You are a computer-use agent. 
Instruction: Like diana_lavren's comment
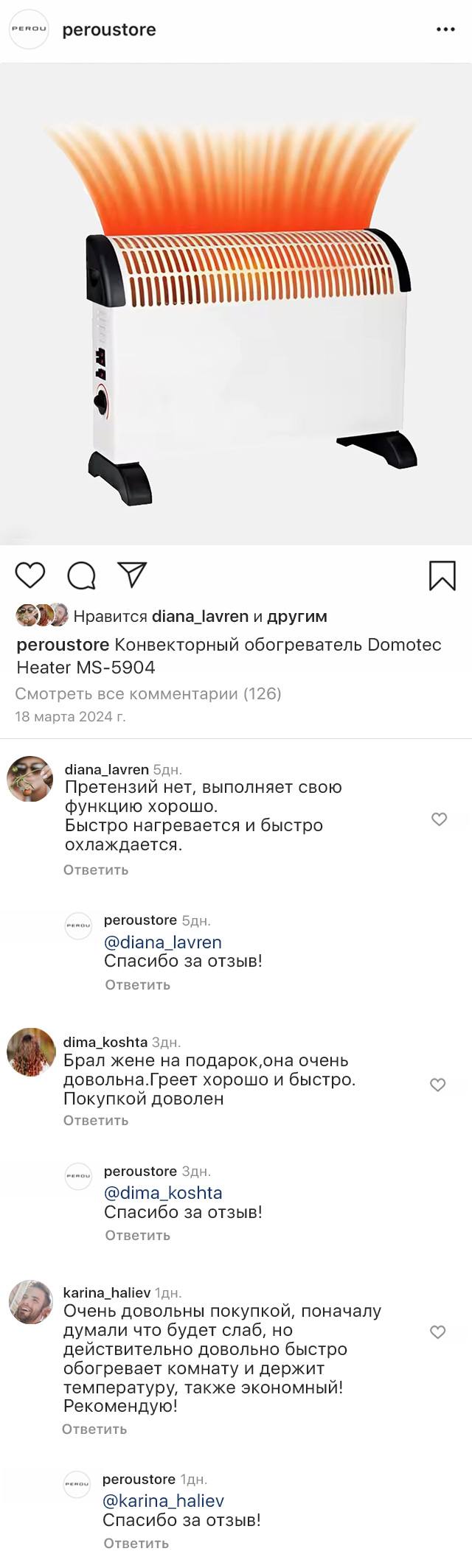439,819
